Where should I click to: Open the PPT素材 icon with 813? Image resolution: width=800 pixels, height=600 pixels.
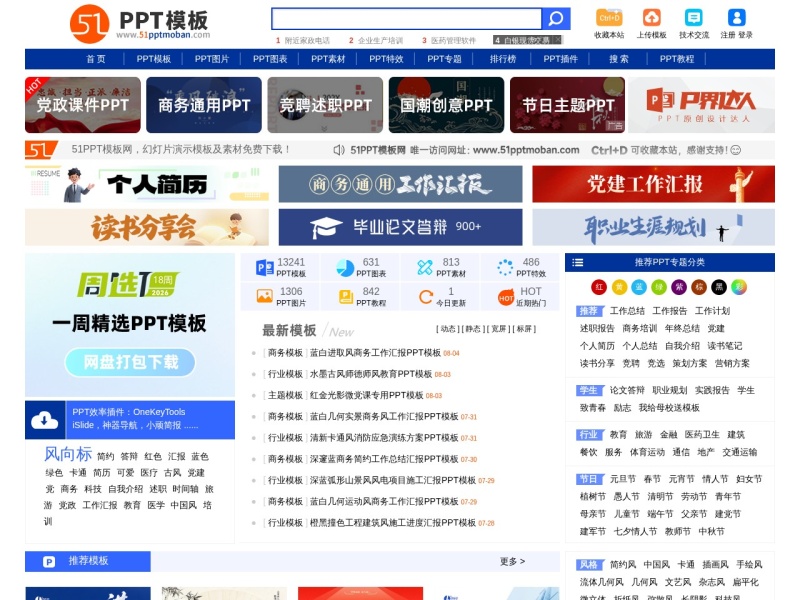pos(424,267)
